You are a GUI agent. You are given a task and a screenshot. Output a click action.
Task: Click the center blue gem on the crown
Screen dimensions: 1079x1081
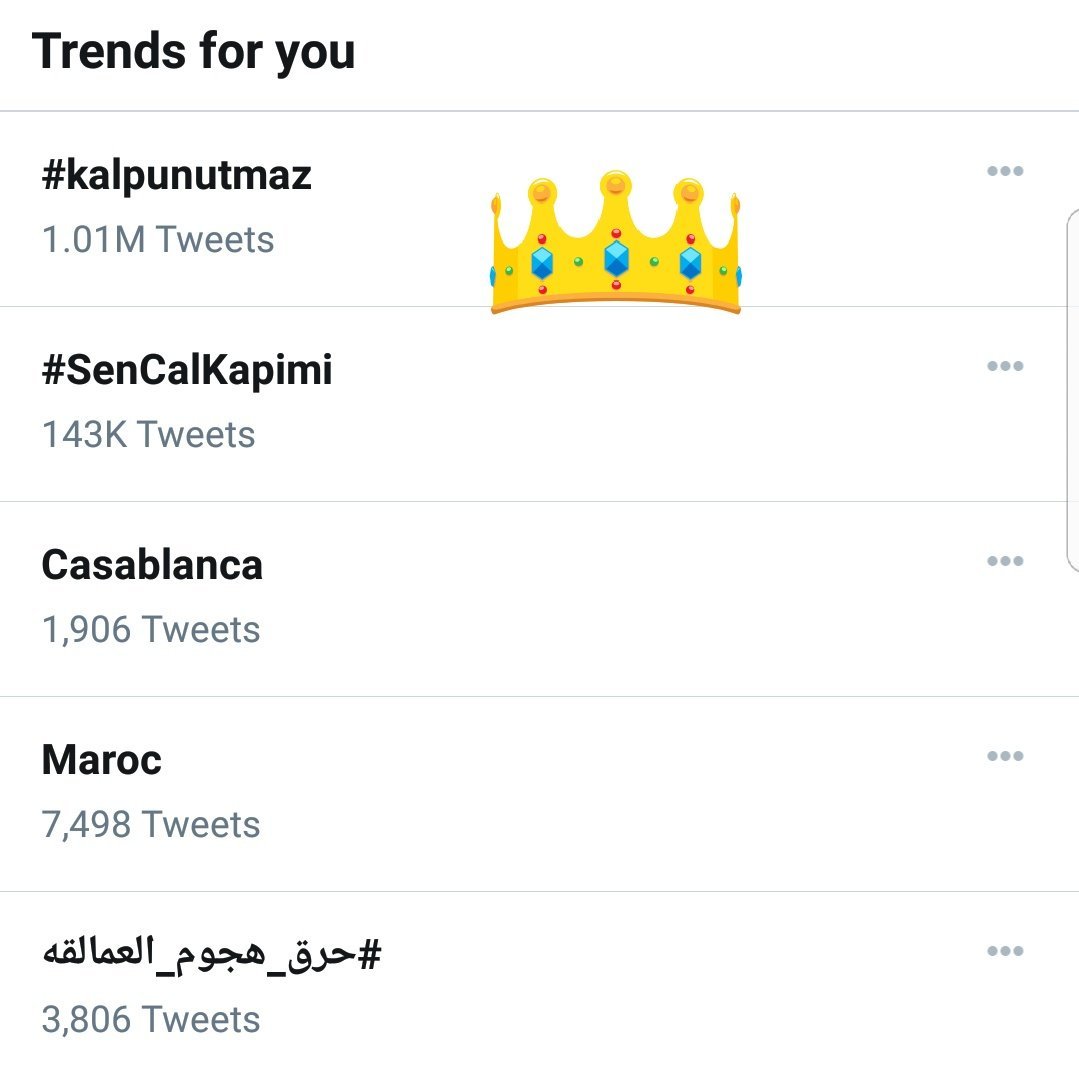[x=616, y=259]
